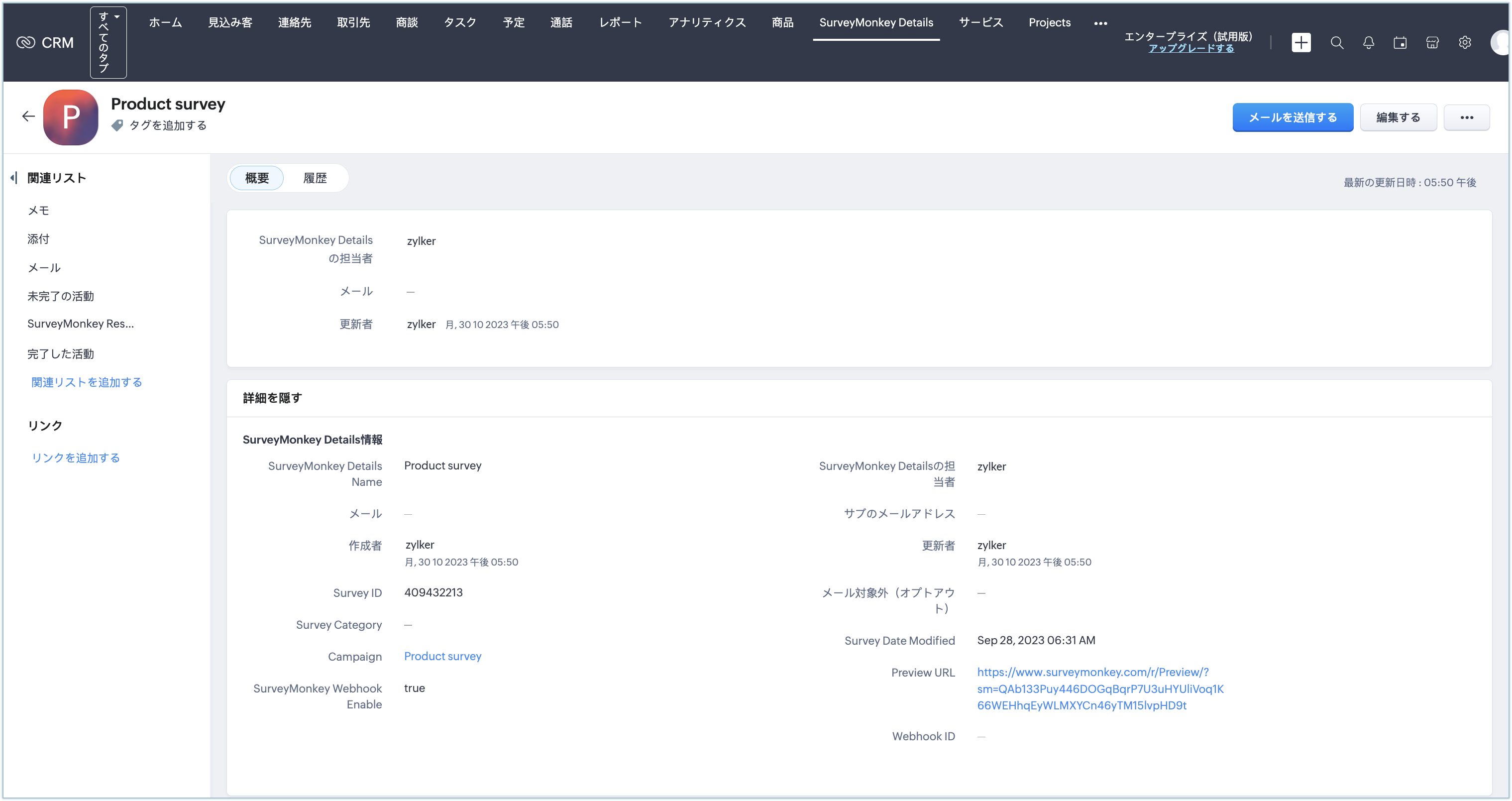The width and height of the screenshot is (1512, 801).
Task: Expand the more modules ellipsis in navbar
Action: (1100, 23)
